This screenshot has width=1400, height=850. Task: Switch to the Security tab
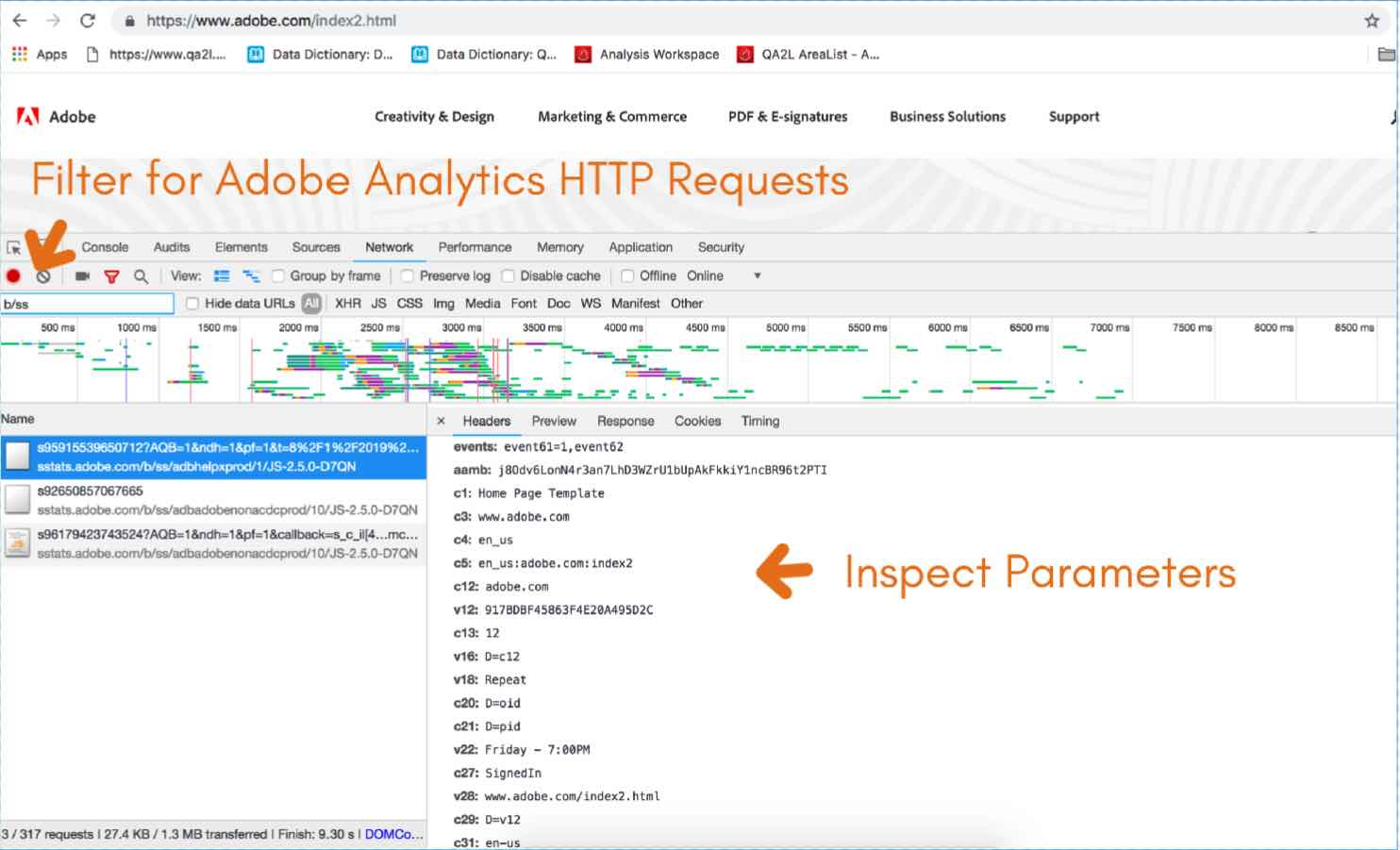[x=722, y=247]
